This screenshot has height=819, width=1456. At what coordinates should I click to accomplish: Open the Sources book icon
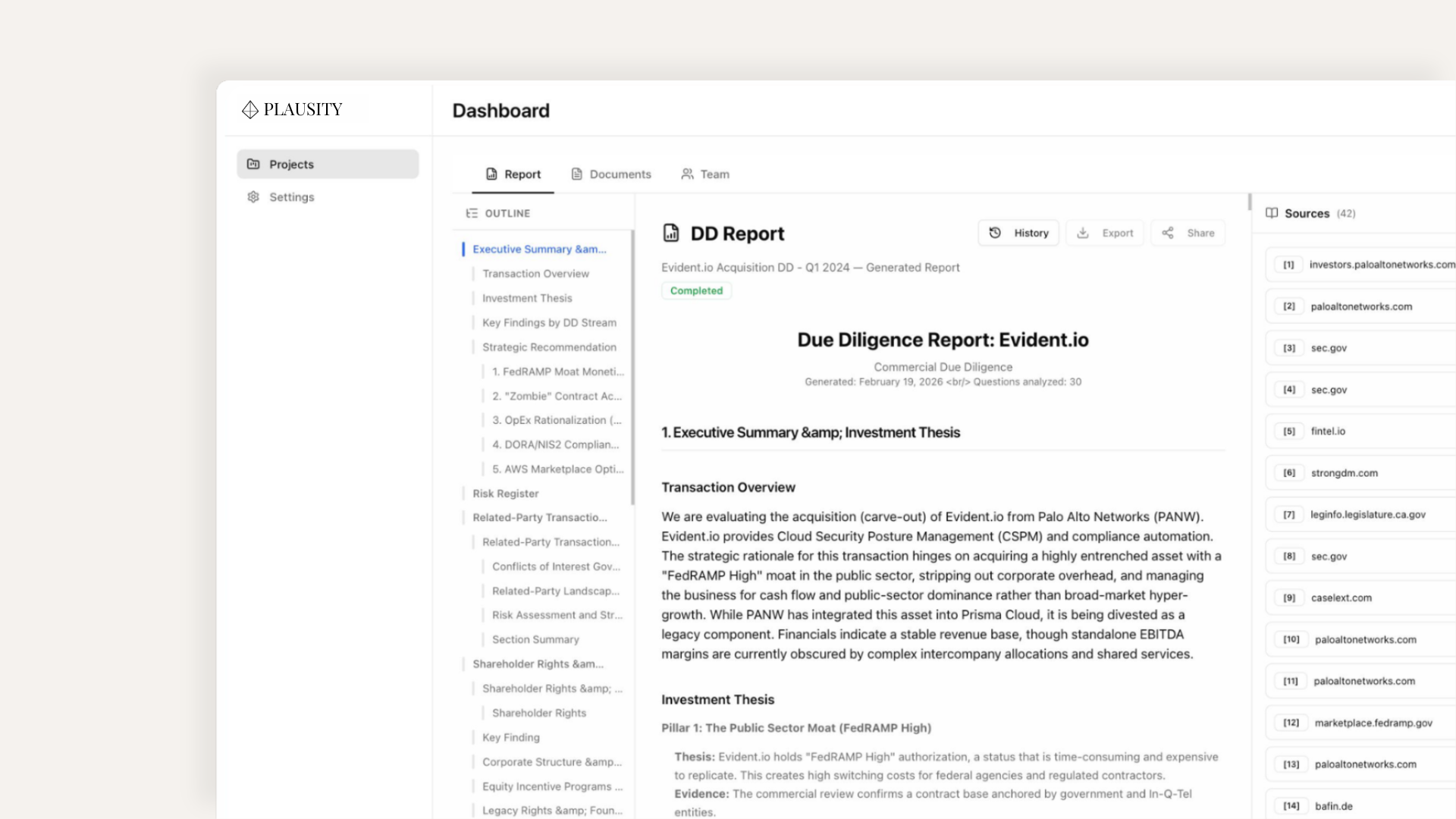click(1271, 213)
